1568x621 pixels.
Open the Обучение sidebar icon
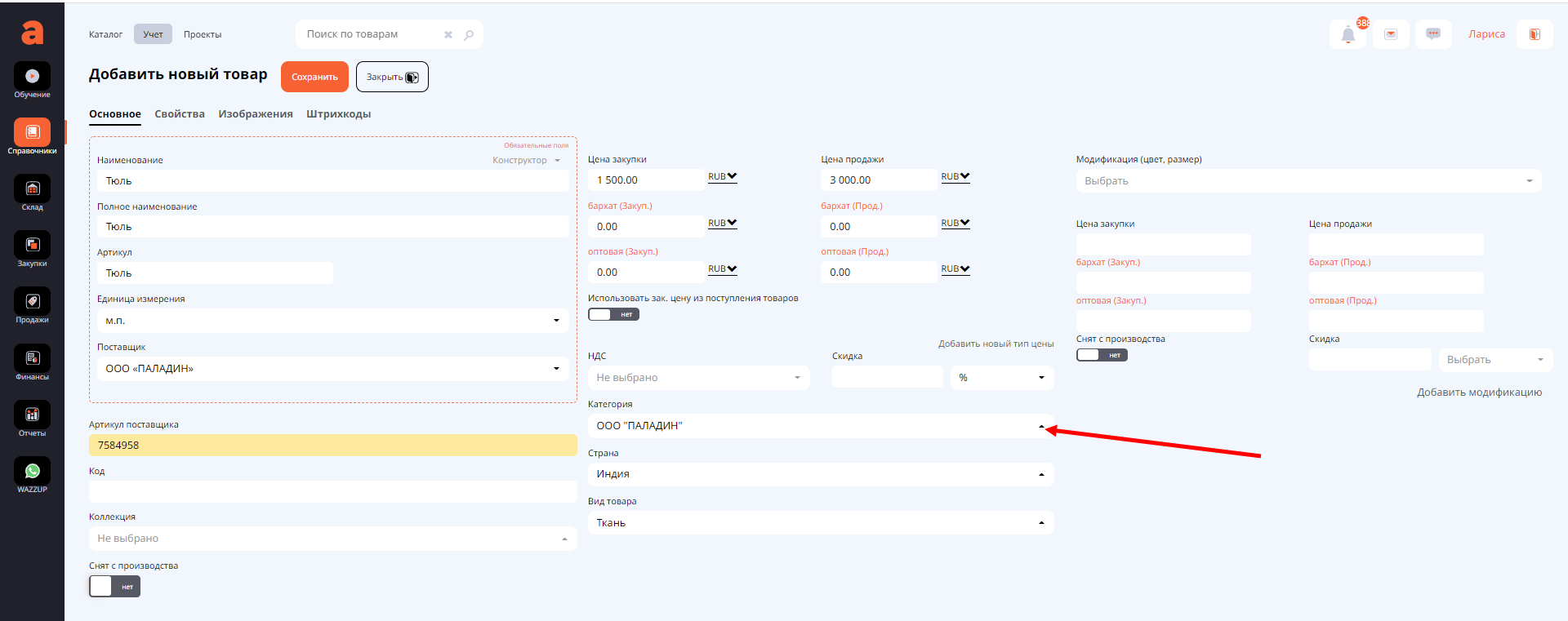[32, 77]
